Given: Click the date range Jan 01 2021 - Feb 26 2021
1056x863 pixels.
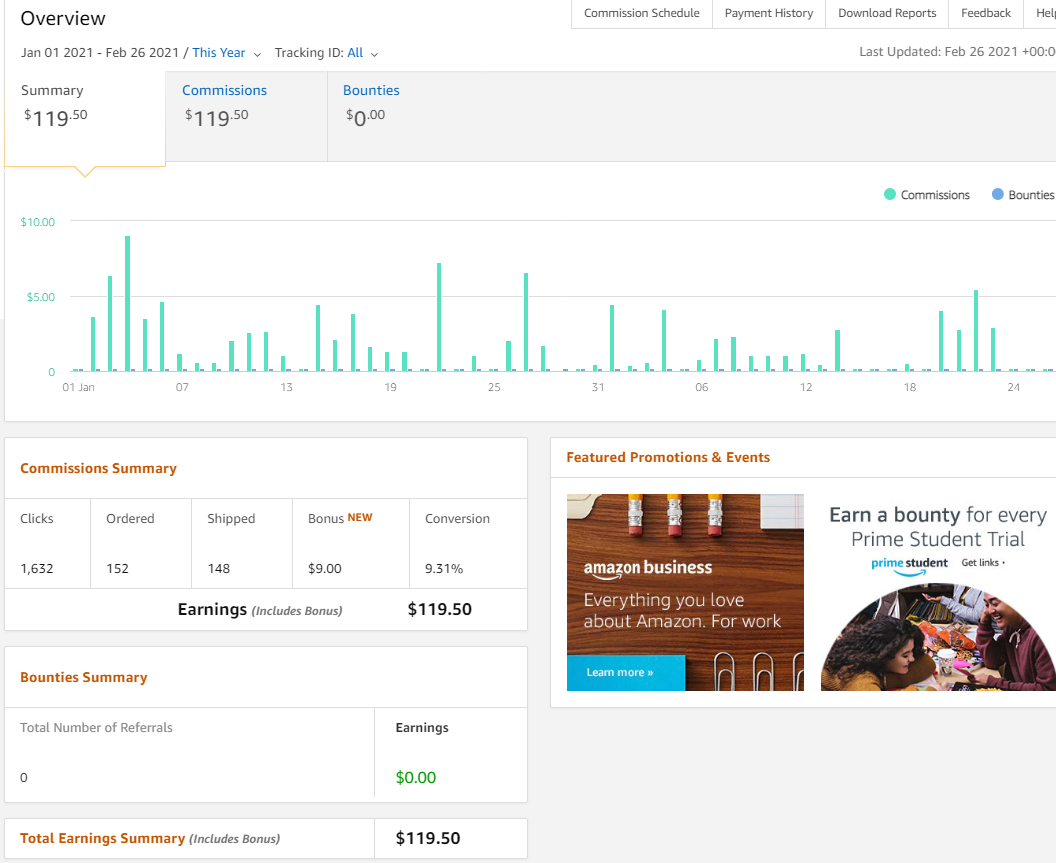Looking at the screenshot, I should coord(100,53).
